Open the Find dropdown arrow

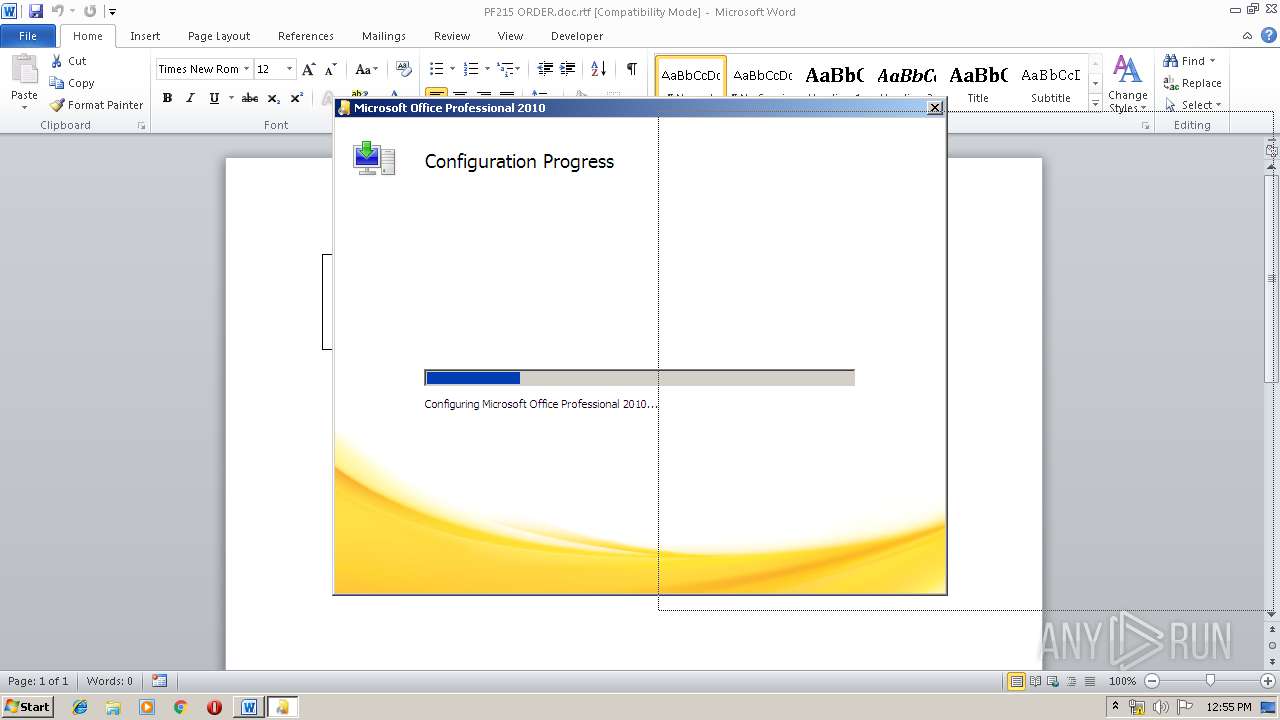[x=1213, y=61]
